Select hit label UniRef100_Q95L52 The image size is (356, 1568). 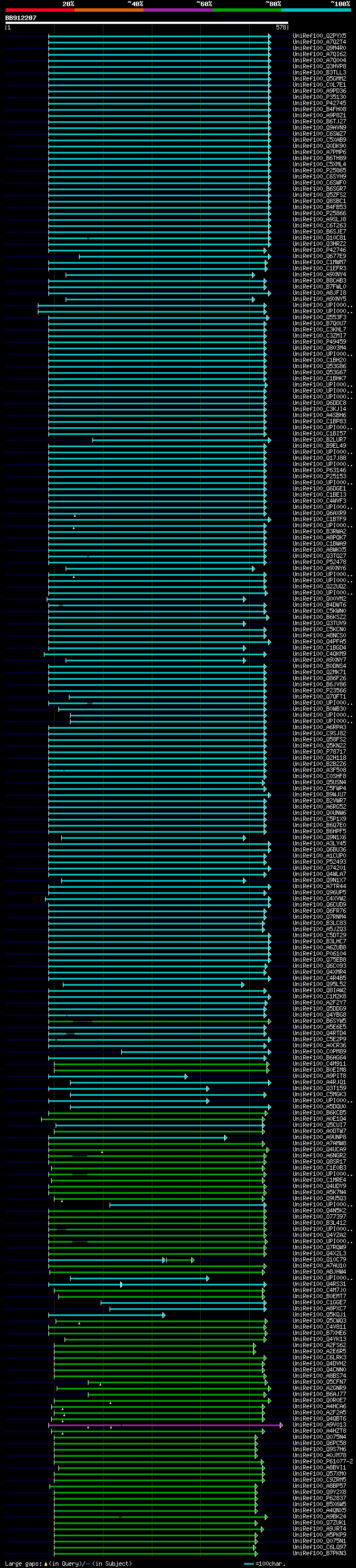pyautogui.click(x=319, y=985)
